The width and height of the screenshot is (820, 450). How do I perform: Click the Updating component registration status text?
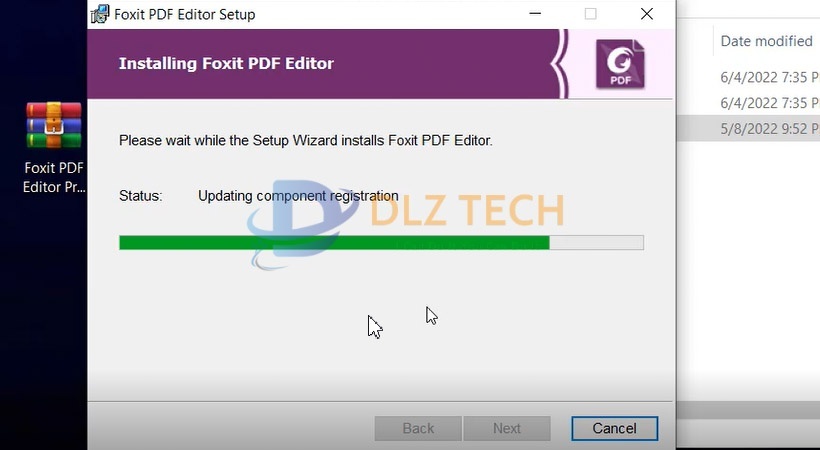pos(298,196)
